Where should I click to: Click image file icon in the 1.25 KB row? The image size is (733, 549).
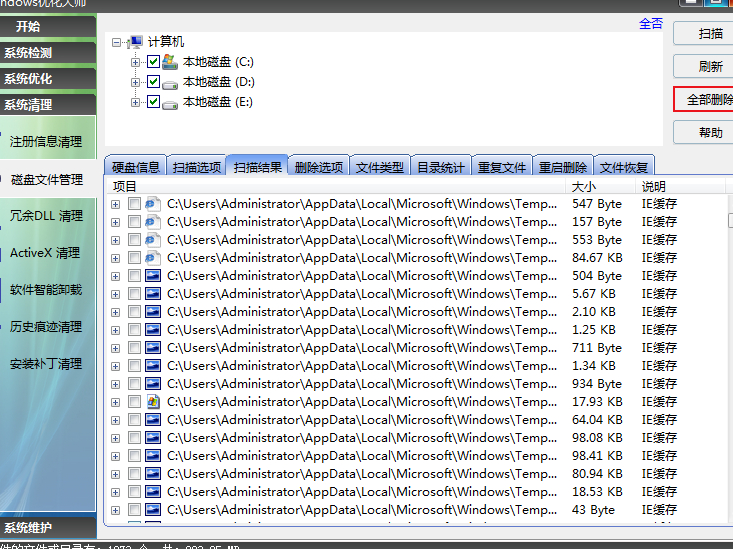pos(153,330)
